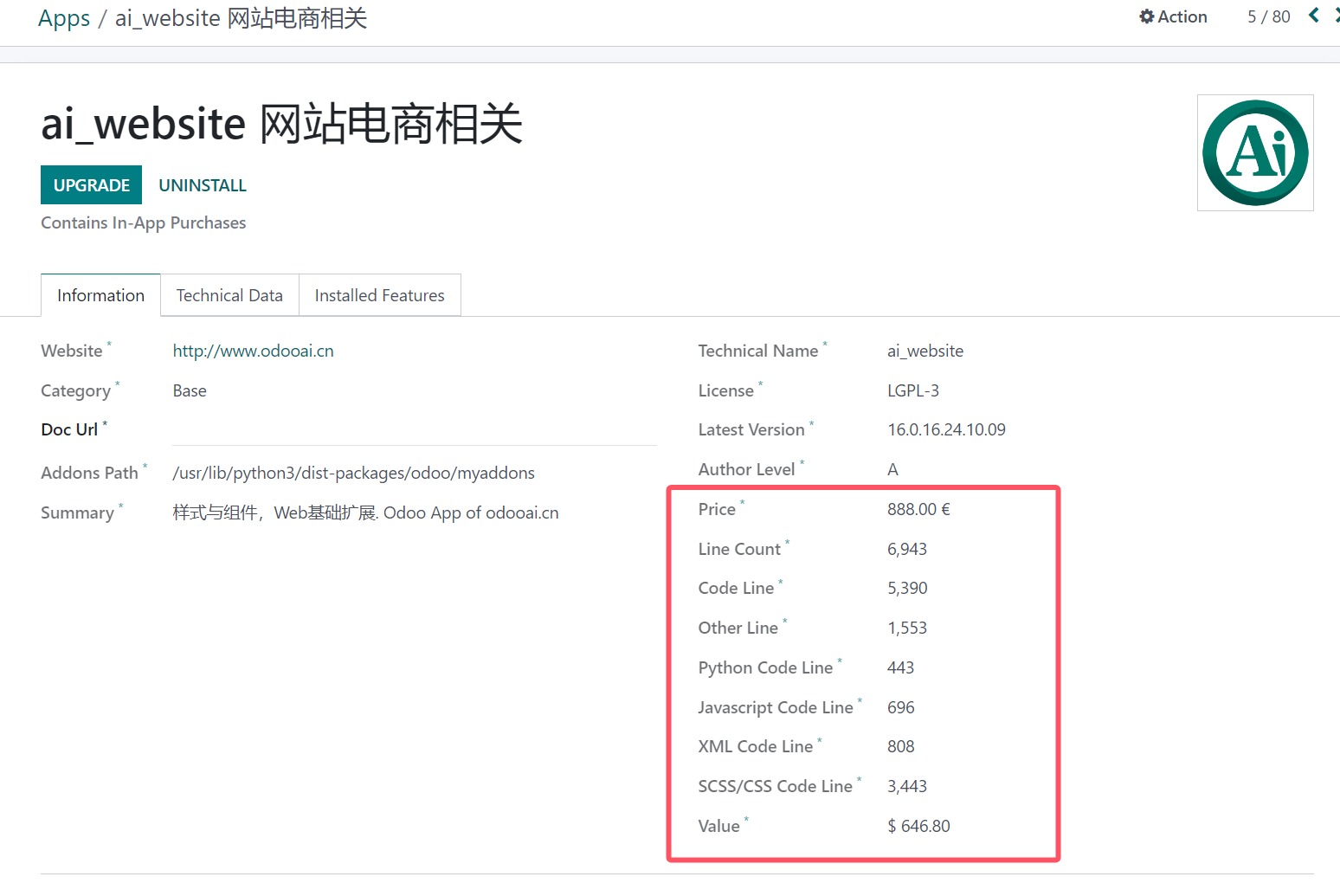Click the Author Level label
The height and width of the screenshot is (896, 1340).
pos(746,469)
